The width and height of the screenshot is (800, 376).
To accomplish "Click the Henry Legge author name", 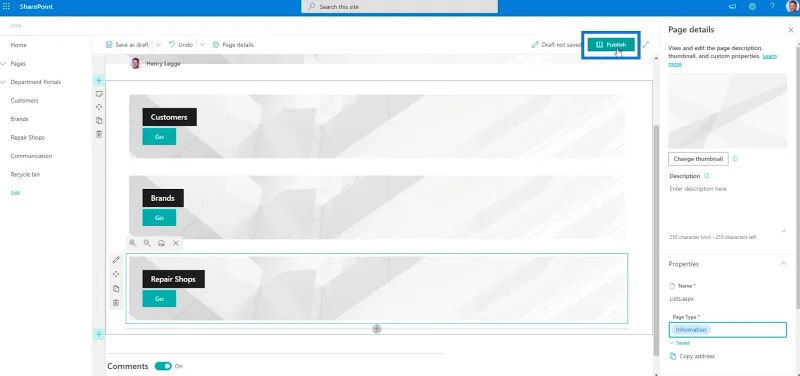I will [163, 64].
